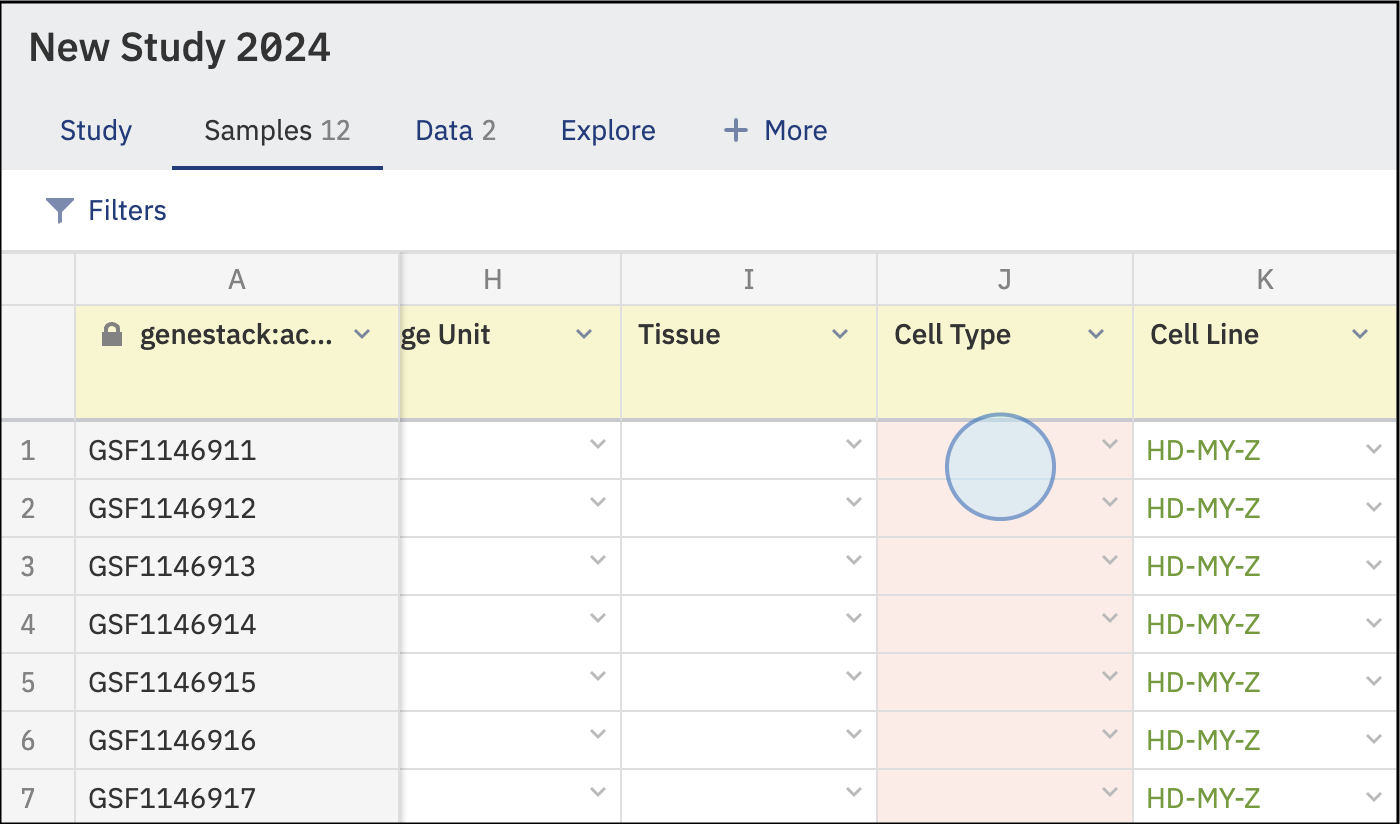
Task: Open Tissue dropdown in GSF1146911 row
Action: [854, 444]
